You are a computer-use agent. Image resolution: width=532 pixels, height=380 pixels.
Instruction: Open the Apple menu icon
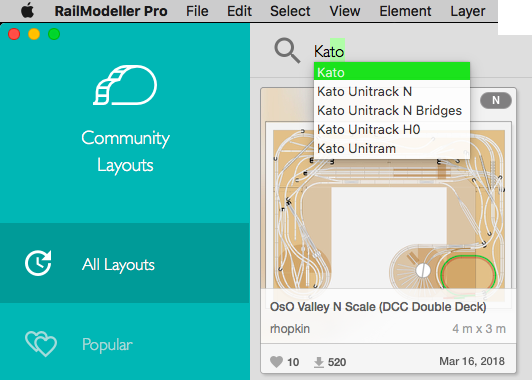[28, 11]
